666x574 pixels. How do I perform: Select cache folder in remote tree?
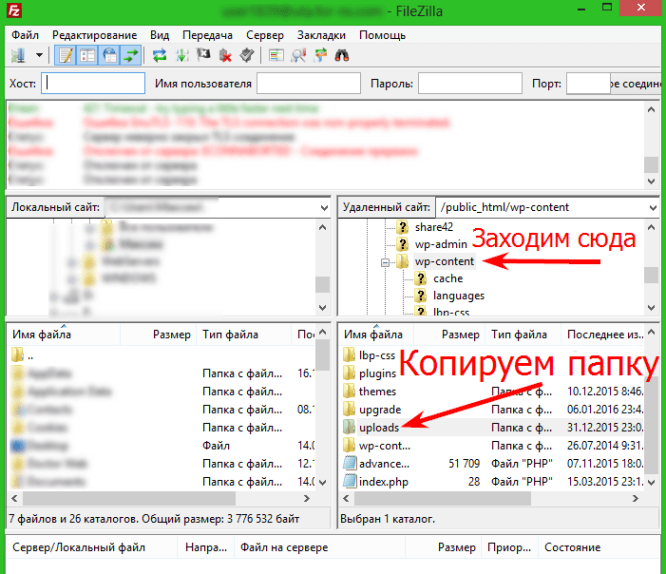pyautogui.click(x=448, y=279)
